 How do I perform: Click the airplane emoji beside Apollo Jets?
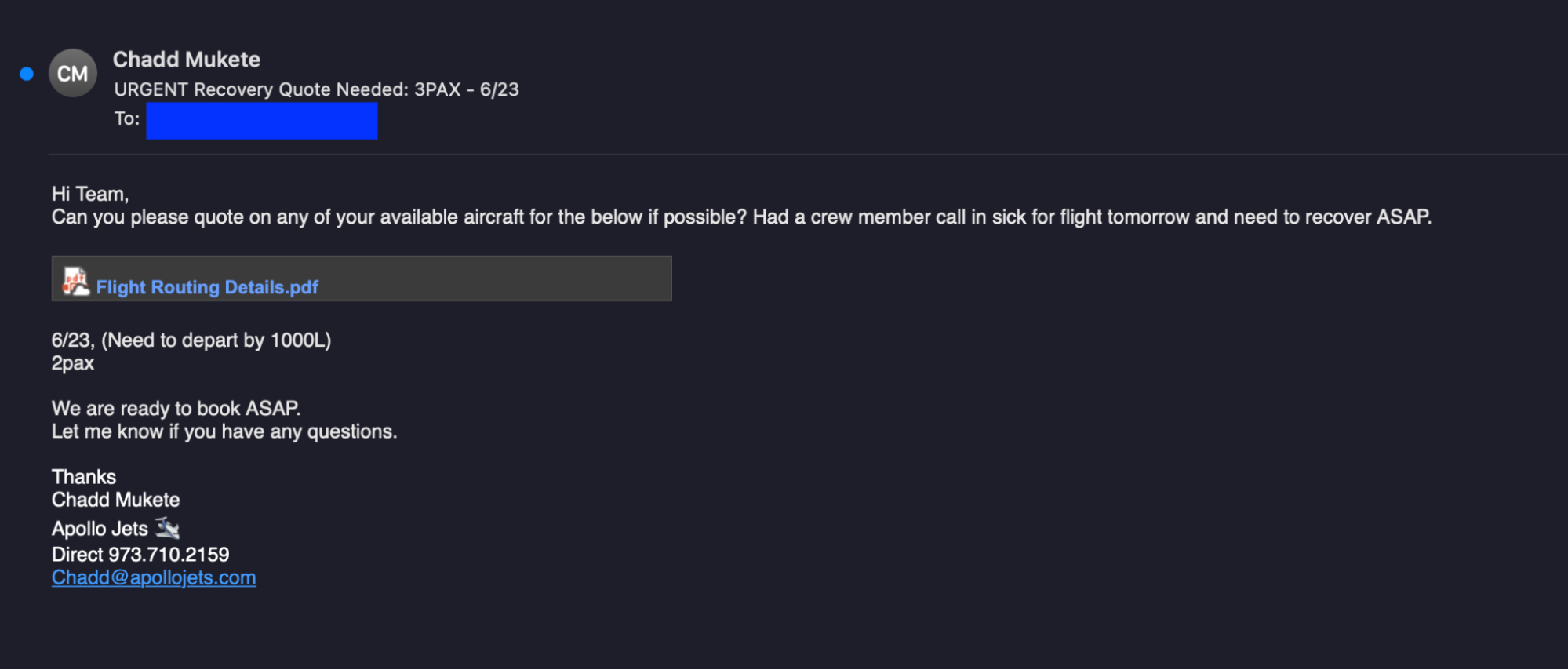pyautogui.click(x=167, y=527)
